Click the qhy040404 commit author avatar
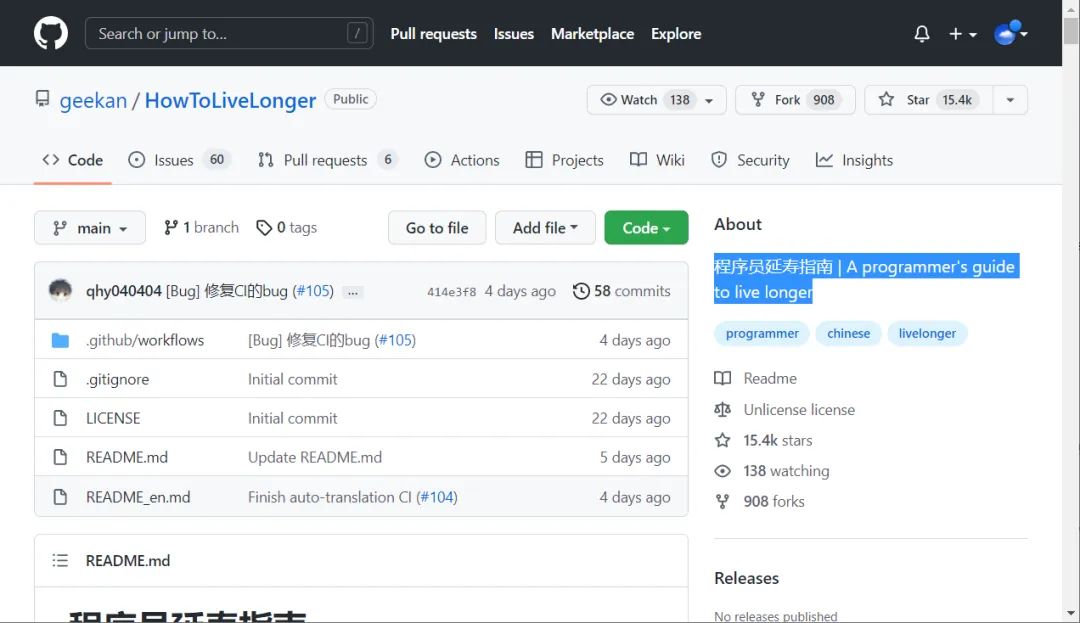Image resolution: width=1080 pixels, height=623 pixels. 61,291
